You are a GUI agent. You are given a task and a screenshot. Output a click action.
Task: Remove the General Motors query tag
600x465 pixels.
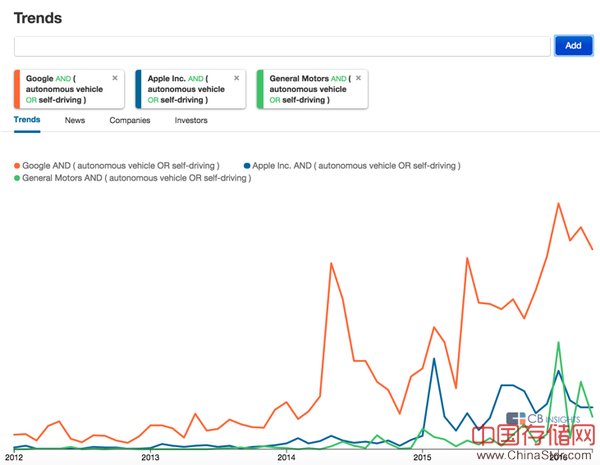(358, 78)
